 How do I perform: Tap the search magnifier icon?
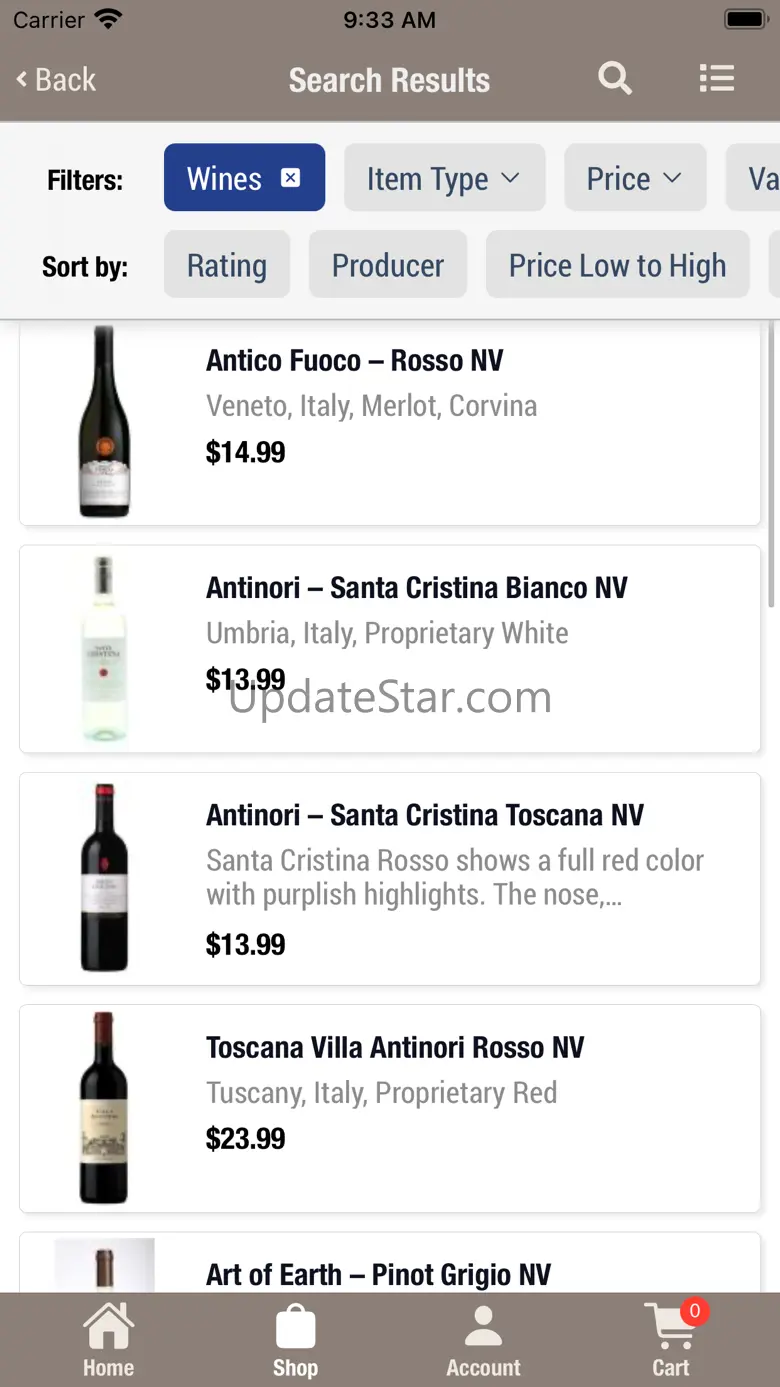pos(615,78)
